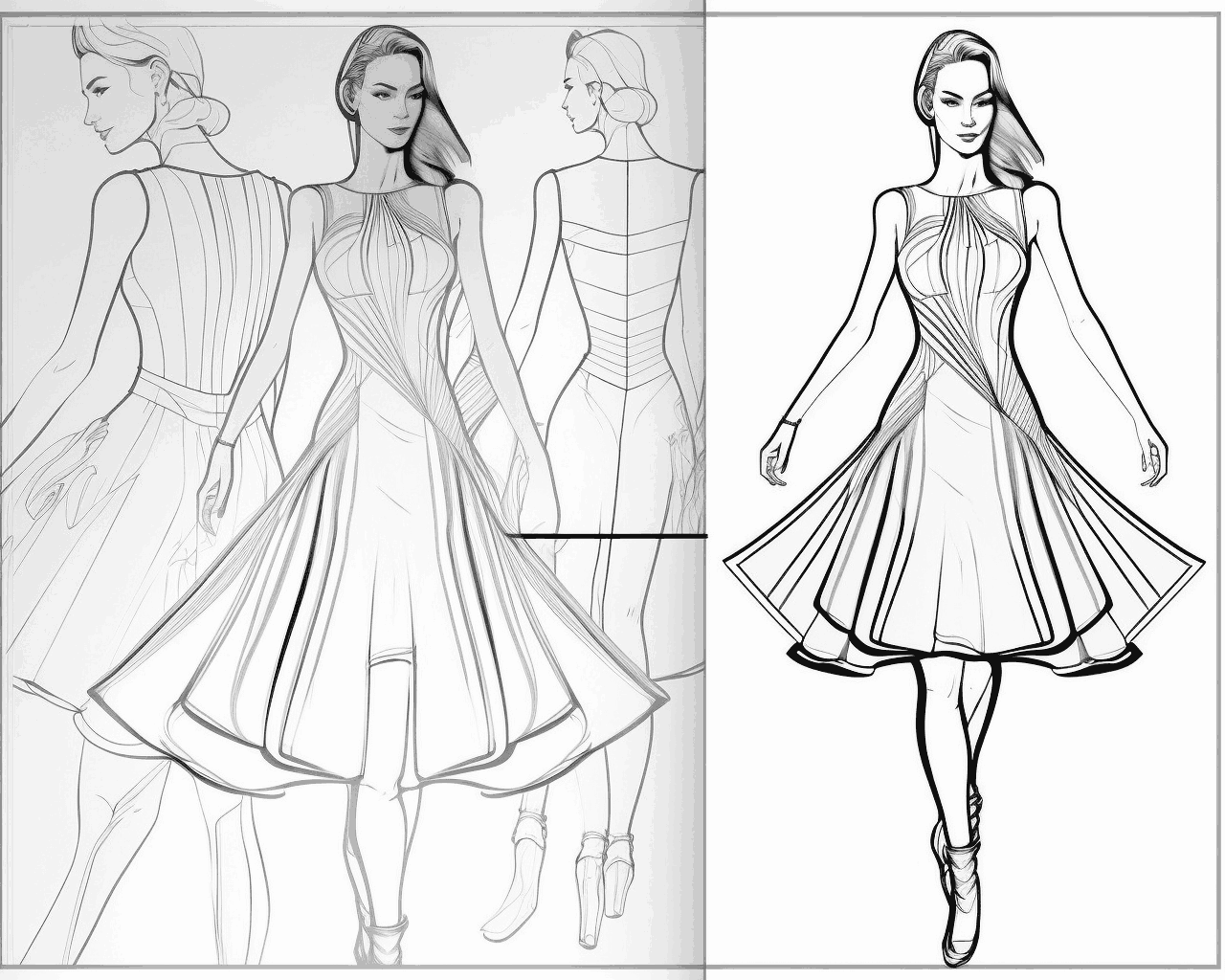Viewport: 1225px width, 980px height.
Task: Click the vertical divider between the two panels
Action: tap(705, 490)
